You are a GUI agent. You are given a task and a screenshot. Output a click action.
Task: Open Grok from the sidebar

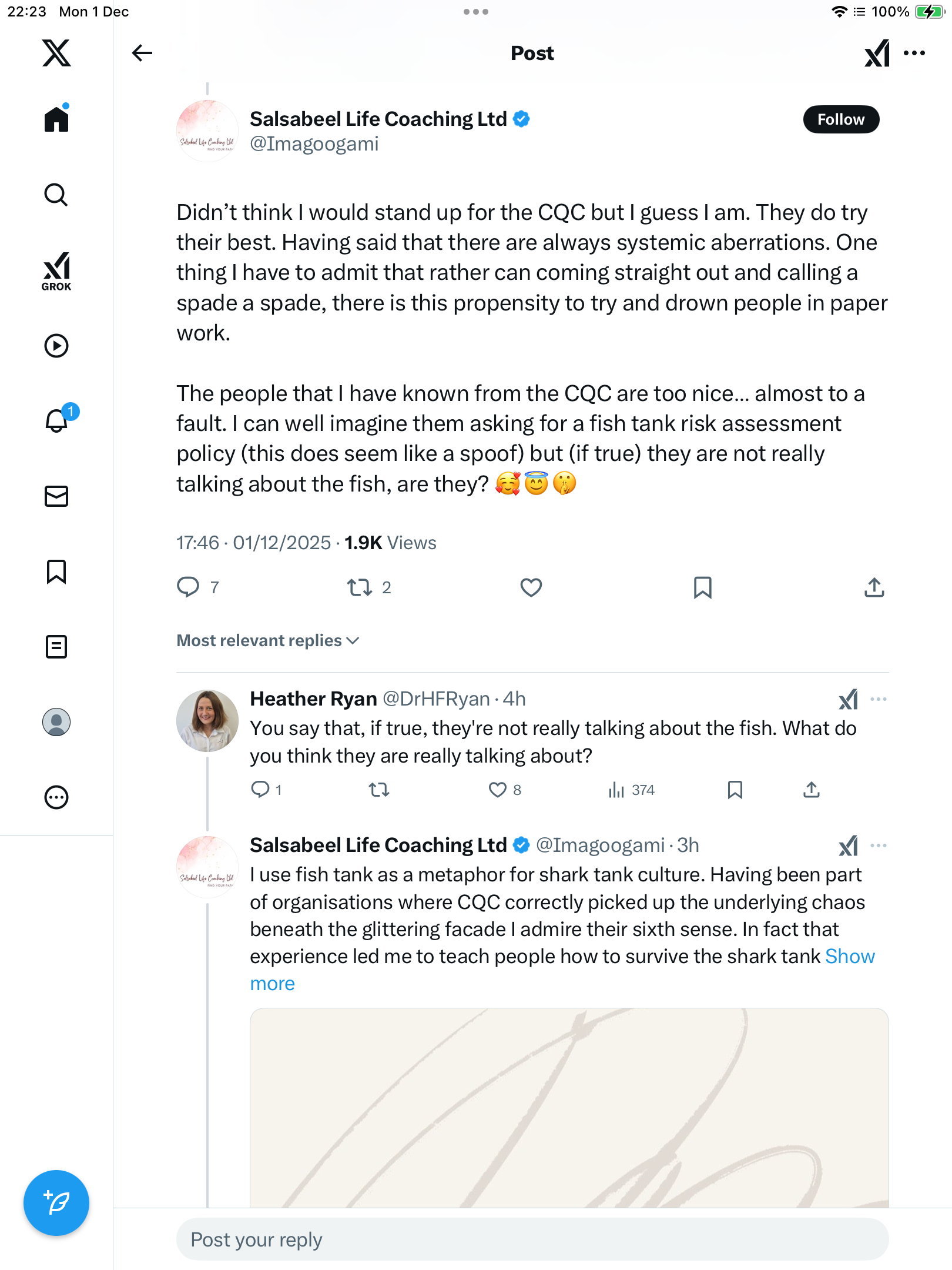(56, 272)
